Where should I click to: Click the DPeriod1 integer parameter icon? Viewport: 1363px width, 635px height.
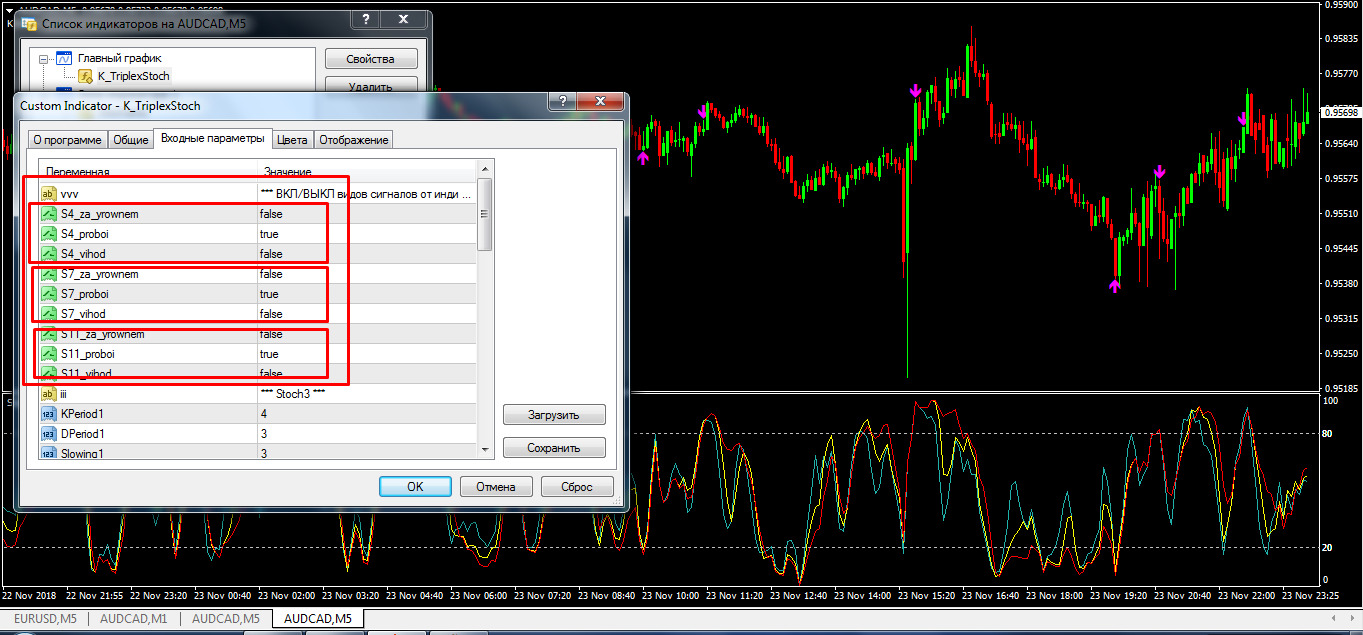click(x=48, y=434)
